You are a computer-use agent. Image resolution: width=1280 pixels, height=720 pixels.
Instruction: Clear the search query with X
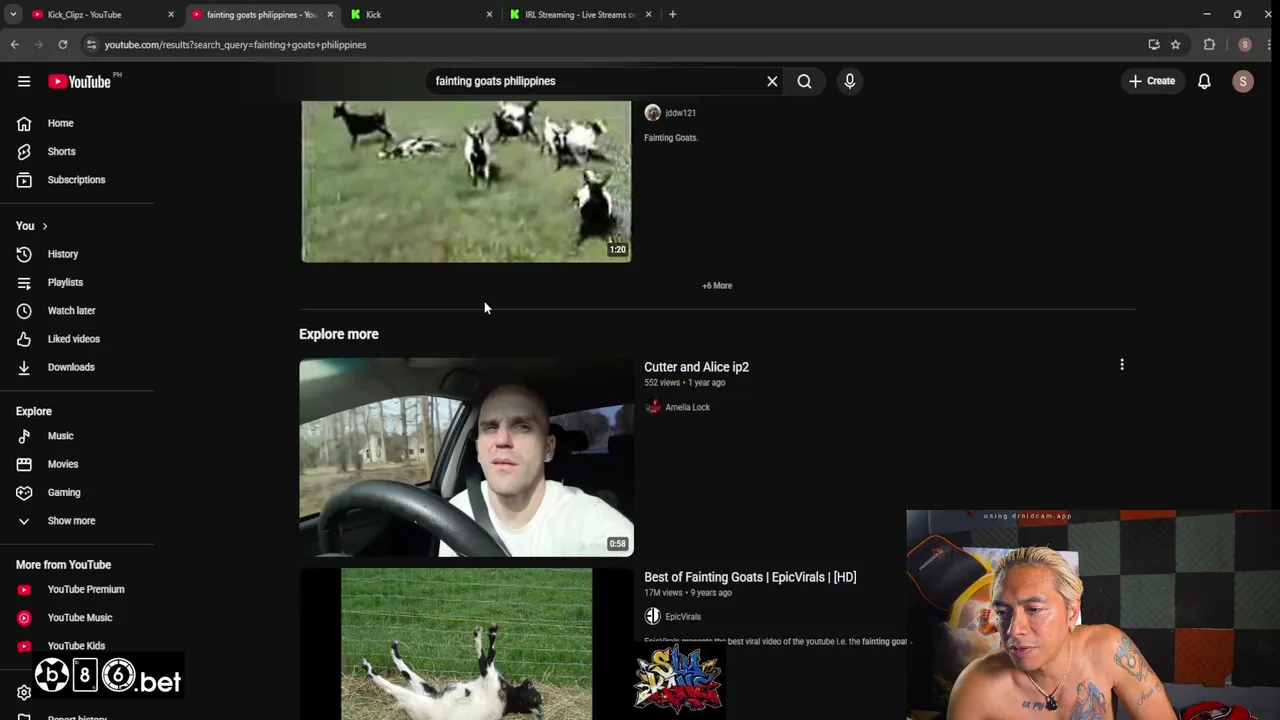(772, 81)
